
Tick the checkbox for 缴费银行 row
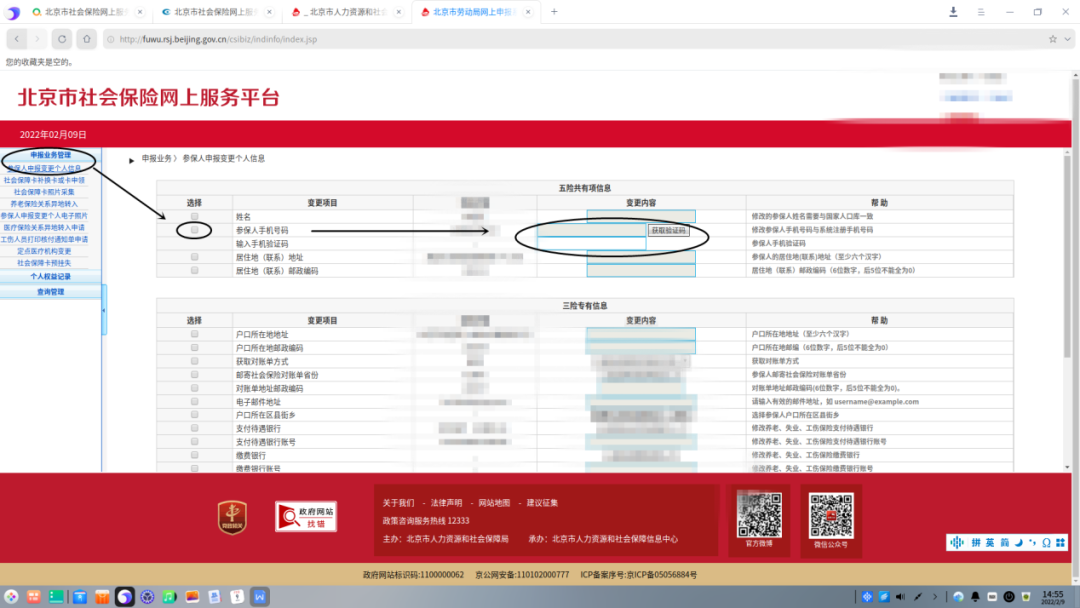click(x=194, y=455)
